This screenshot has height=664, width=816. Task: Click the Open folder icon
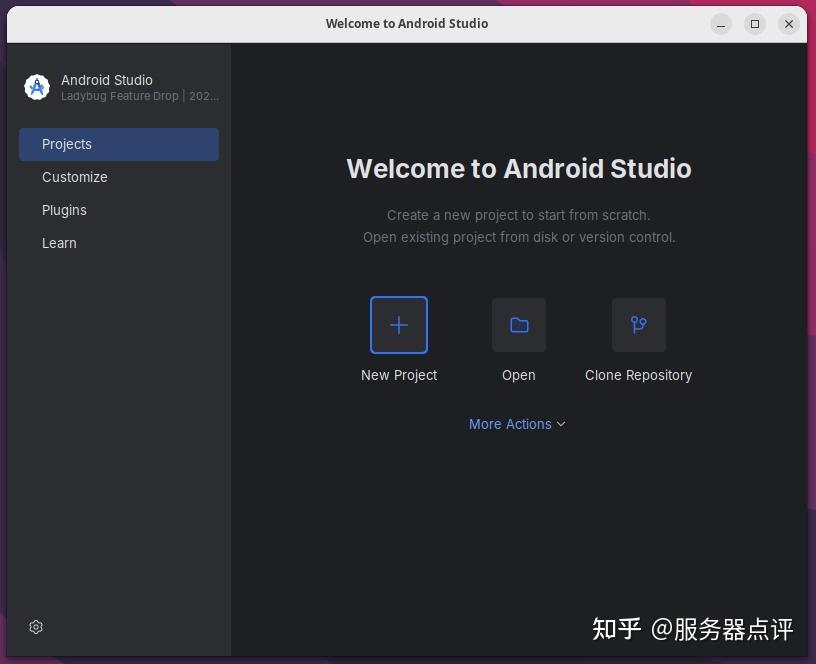click(518, 324)
